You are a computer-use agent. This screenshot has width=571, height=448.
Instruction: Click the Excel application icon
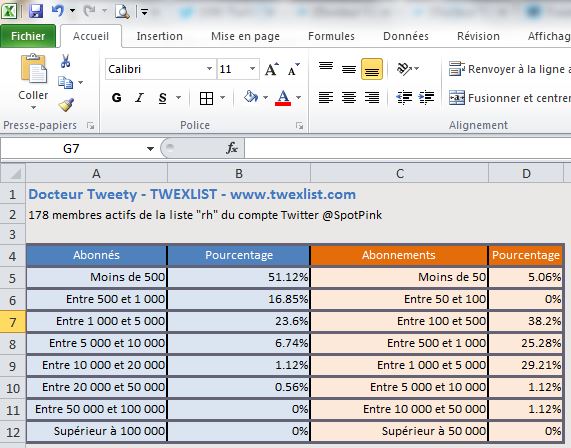(x=9, y=11)
